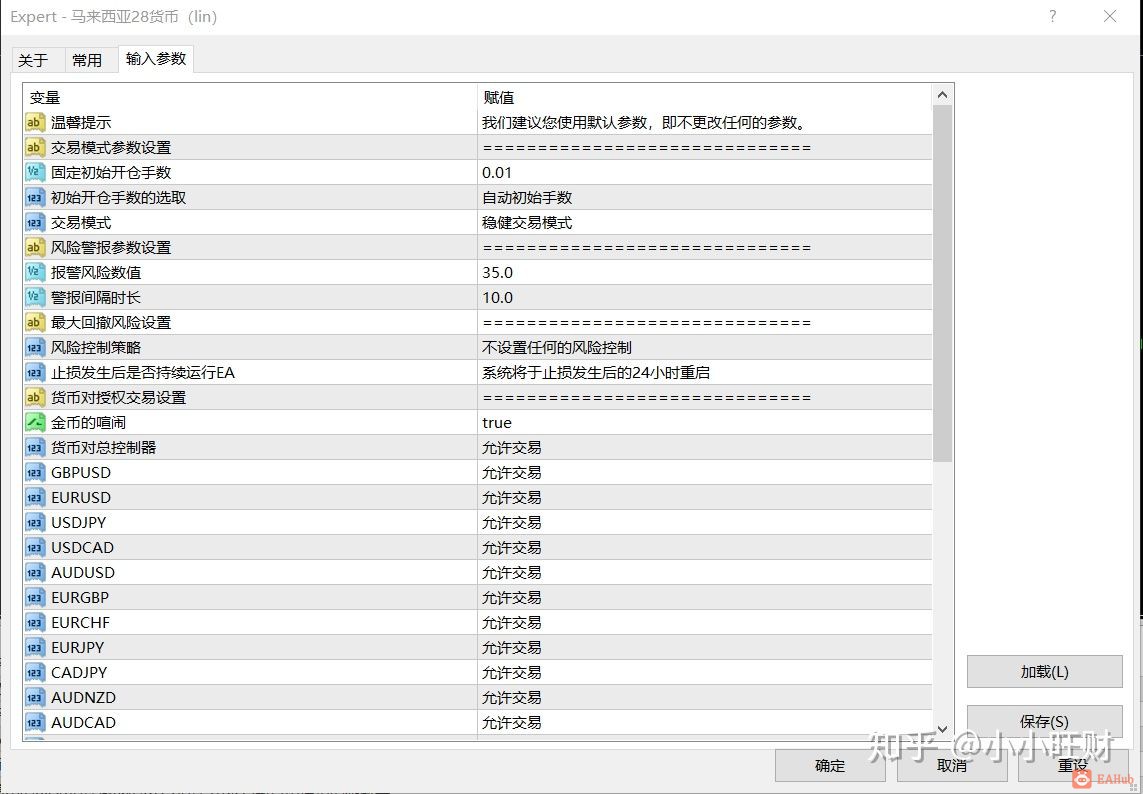Click the scrollbar down arrow

(x=942, y=728)
